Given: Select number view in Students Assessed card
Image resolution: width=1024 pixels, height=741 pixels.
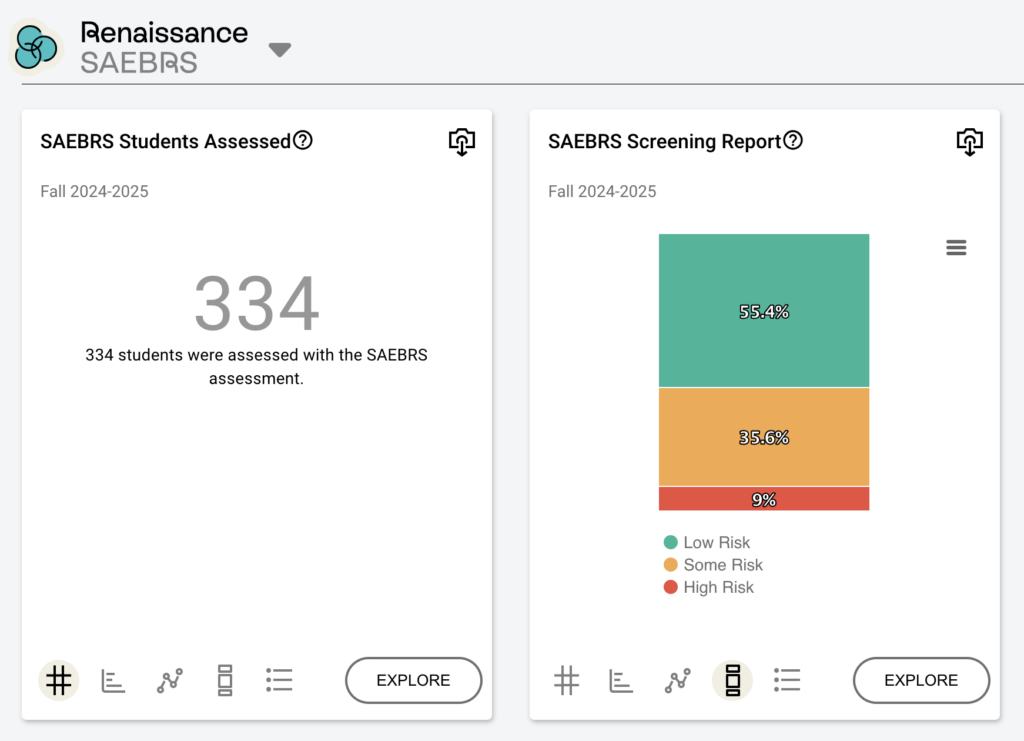Looking at the screenshot, I should click(59, 680).
